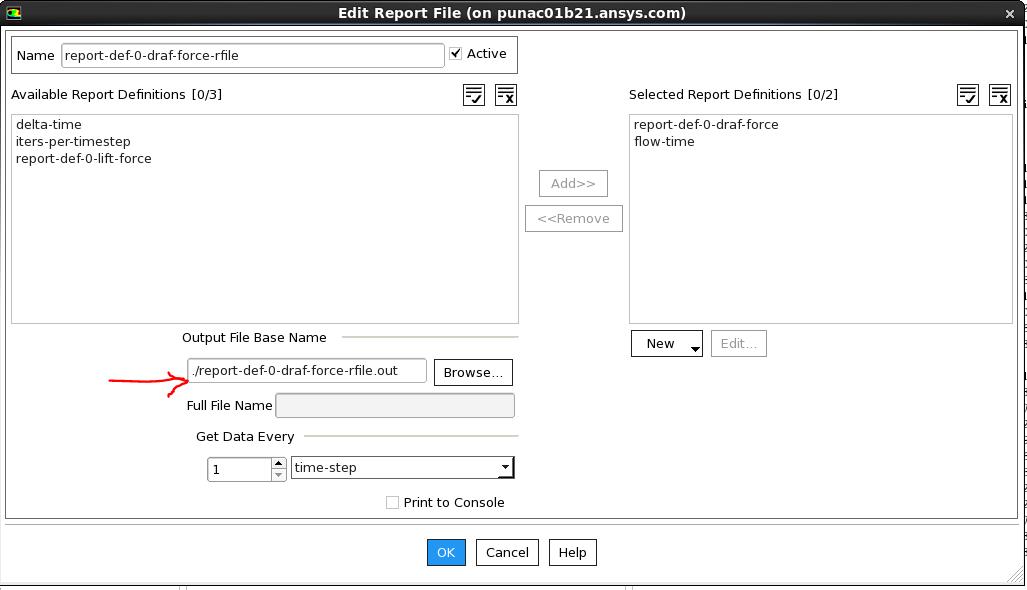
Task: Select all Selected Report Definitions icon
Action: 967,95
